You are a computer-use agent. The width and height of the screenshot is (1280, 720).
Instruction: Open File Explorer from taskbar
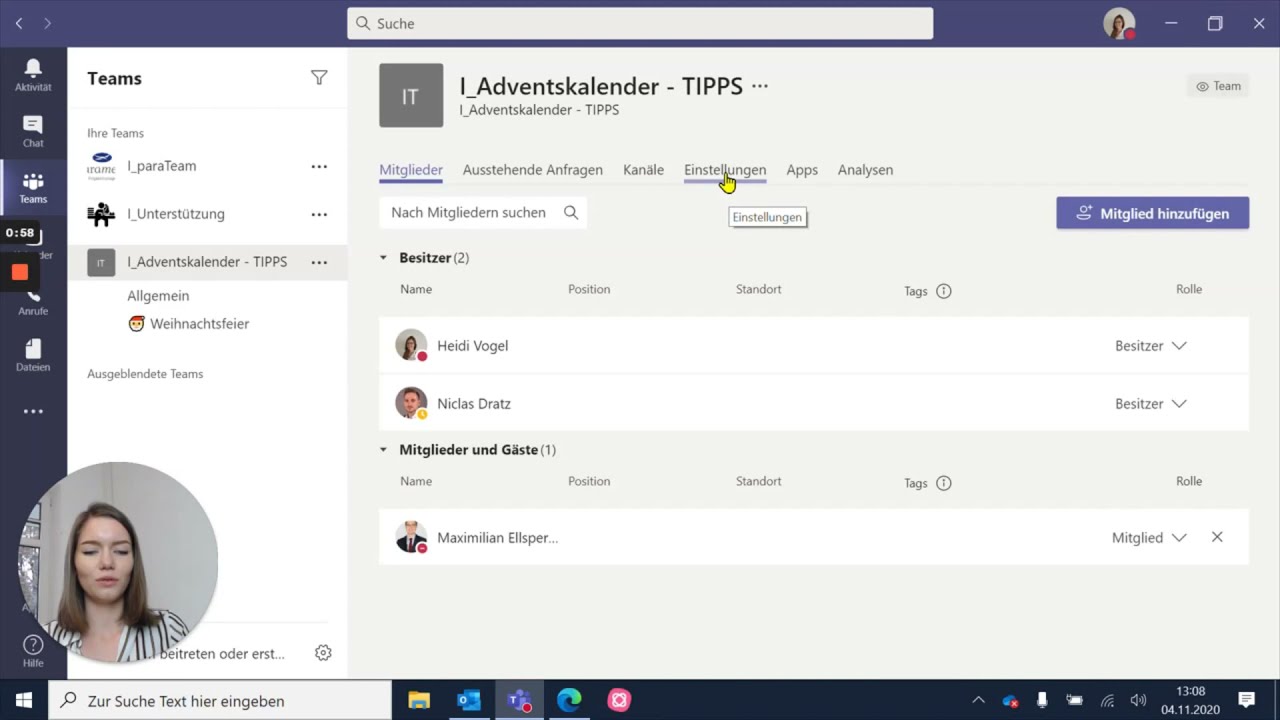419,700
